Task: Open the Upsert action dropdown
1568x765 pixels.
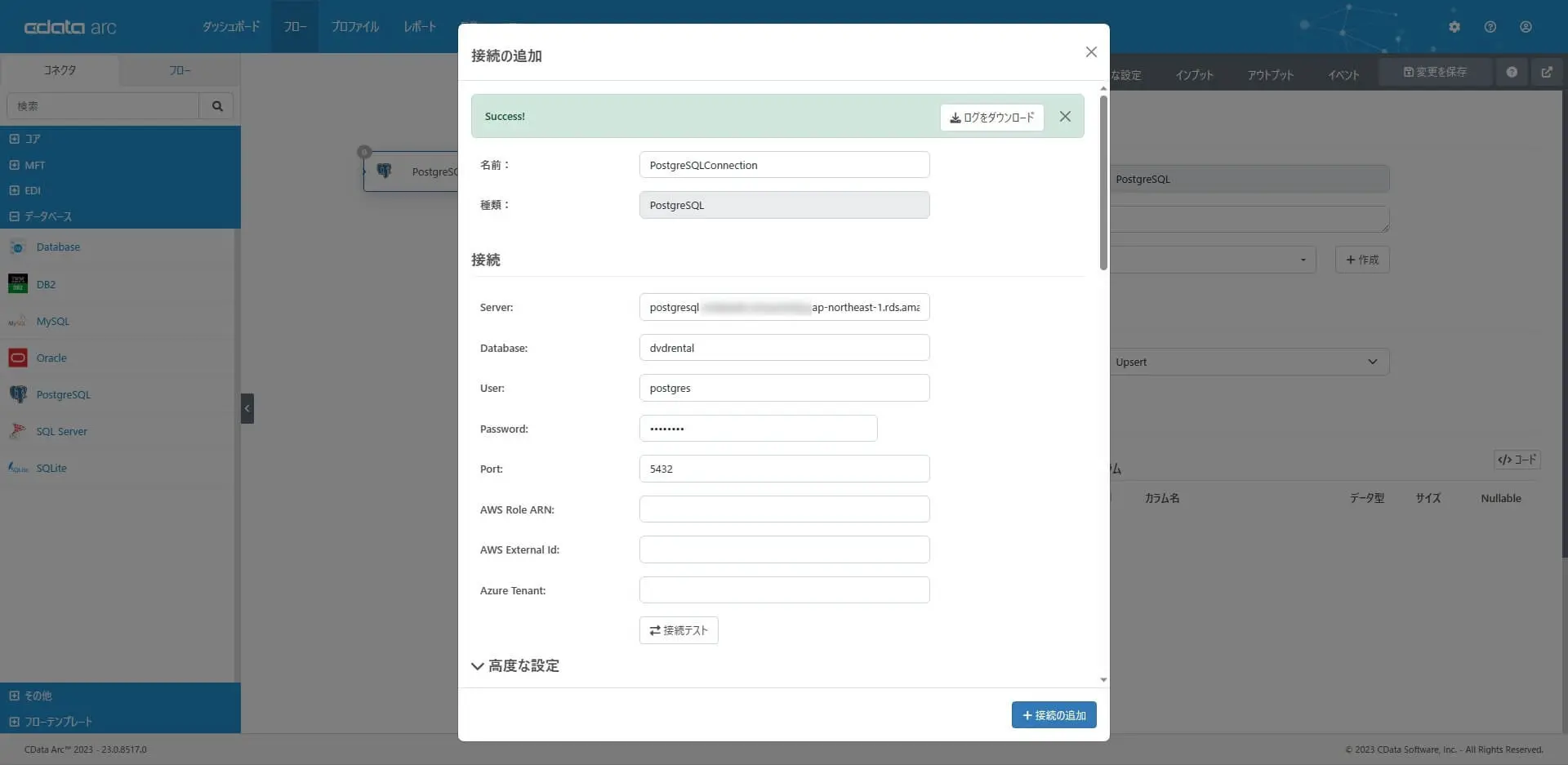Action: pyautogui.click(x=1249, y=362)
